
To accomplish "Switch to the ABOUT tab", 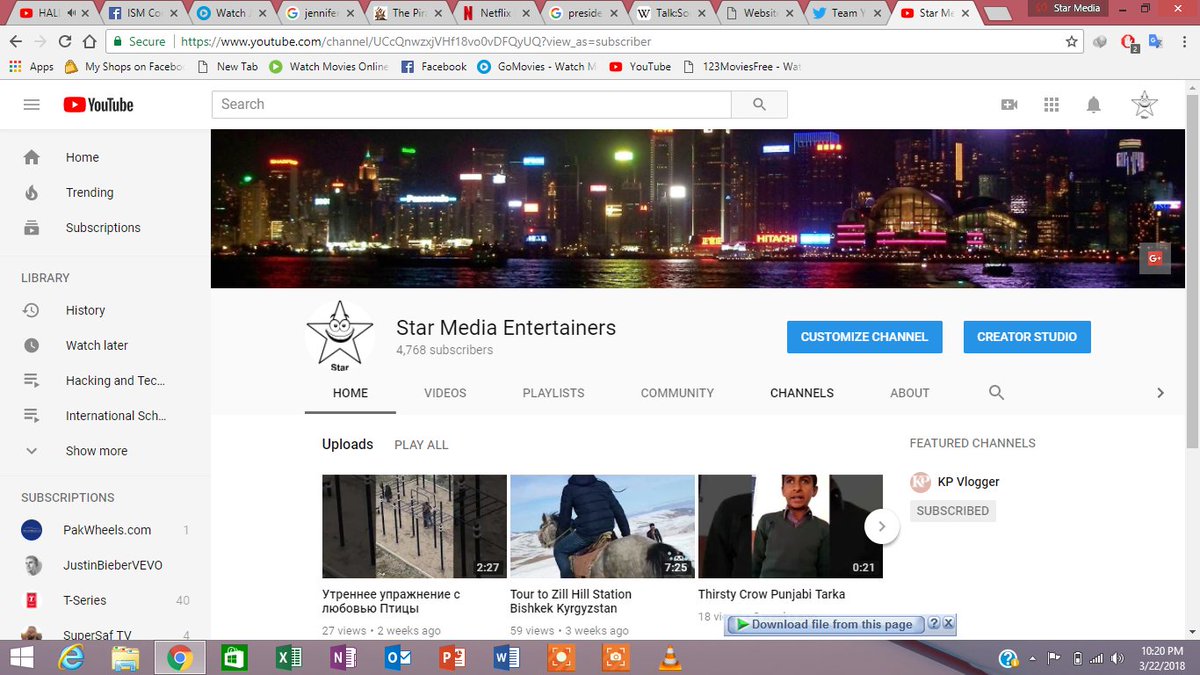I will point(910,393).
